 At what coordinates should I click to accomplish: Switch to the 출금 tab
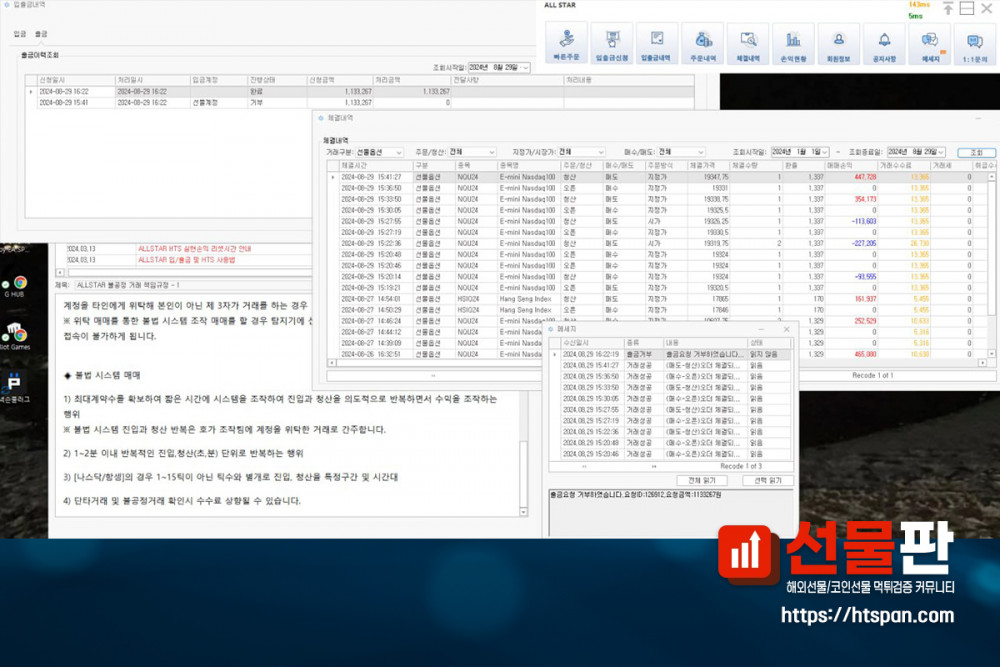tap(41, 34)
